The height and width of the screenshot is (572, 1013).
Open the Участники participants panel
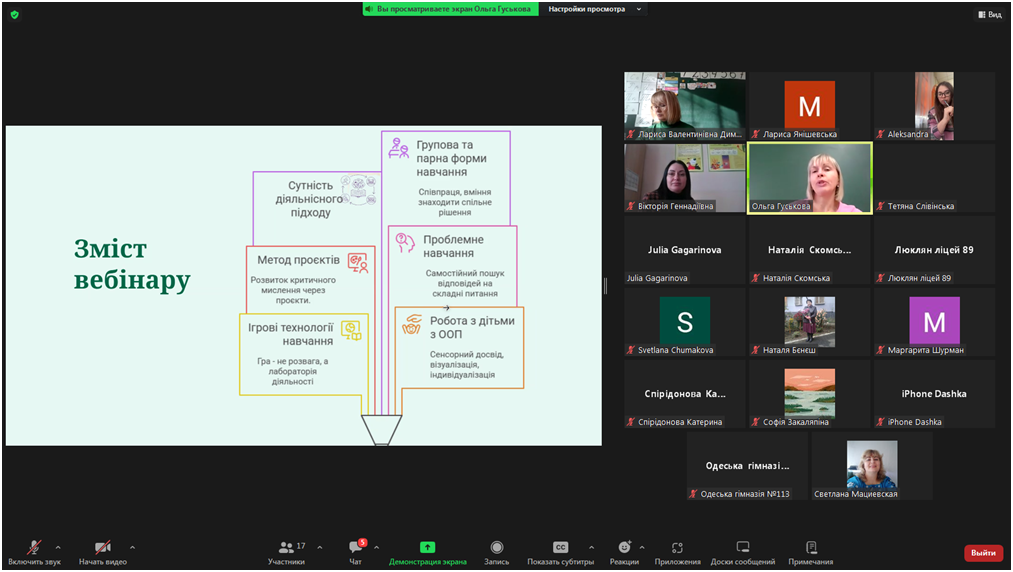coord(287,548)
